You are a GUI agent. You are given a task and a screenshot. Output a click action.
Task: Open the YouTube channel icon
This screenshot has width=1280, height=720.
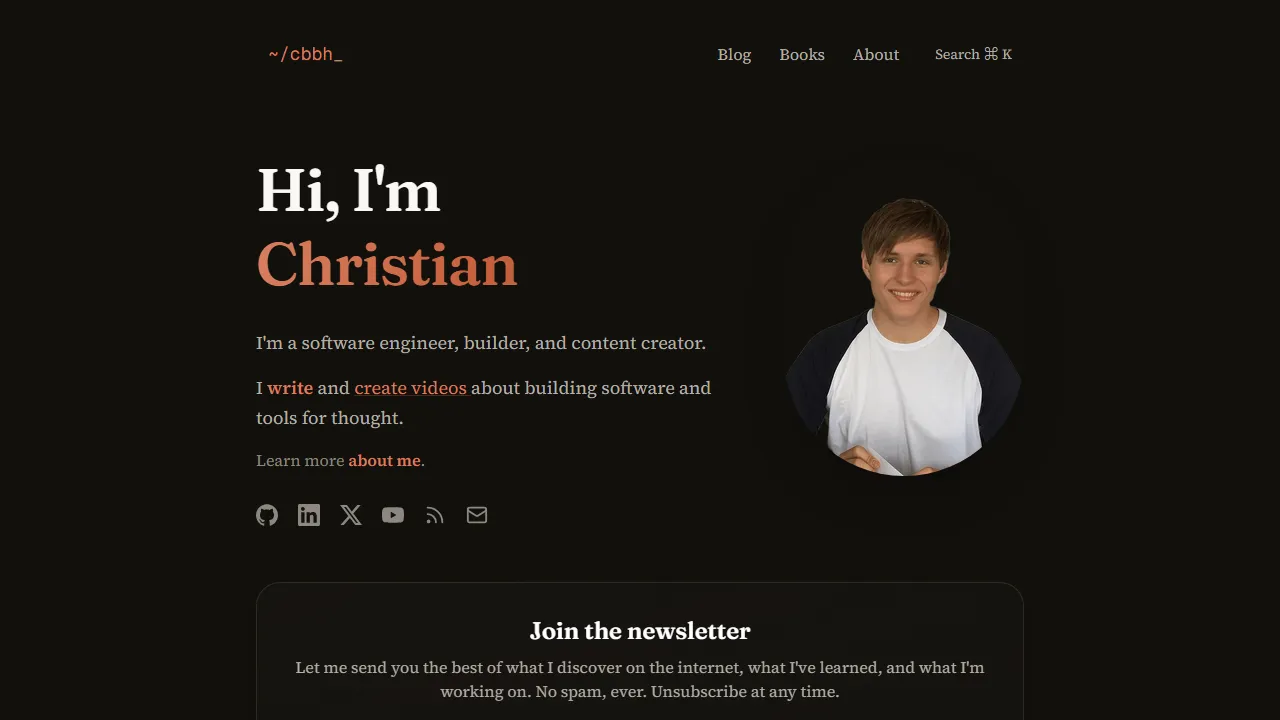coord(393,515)
